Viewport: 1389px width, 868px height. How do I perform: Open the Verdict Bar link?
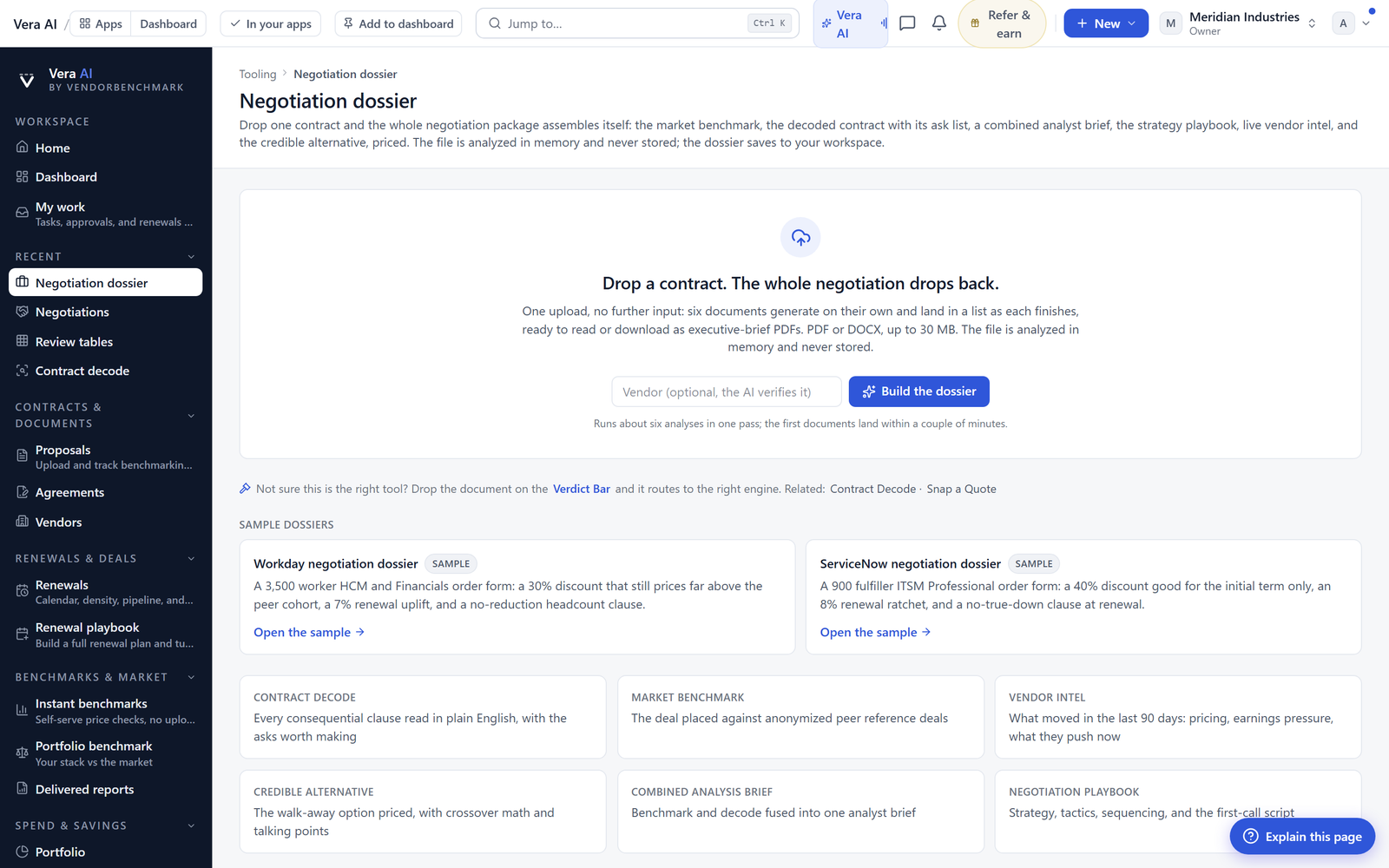click(x=582, y=490)
